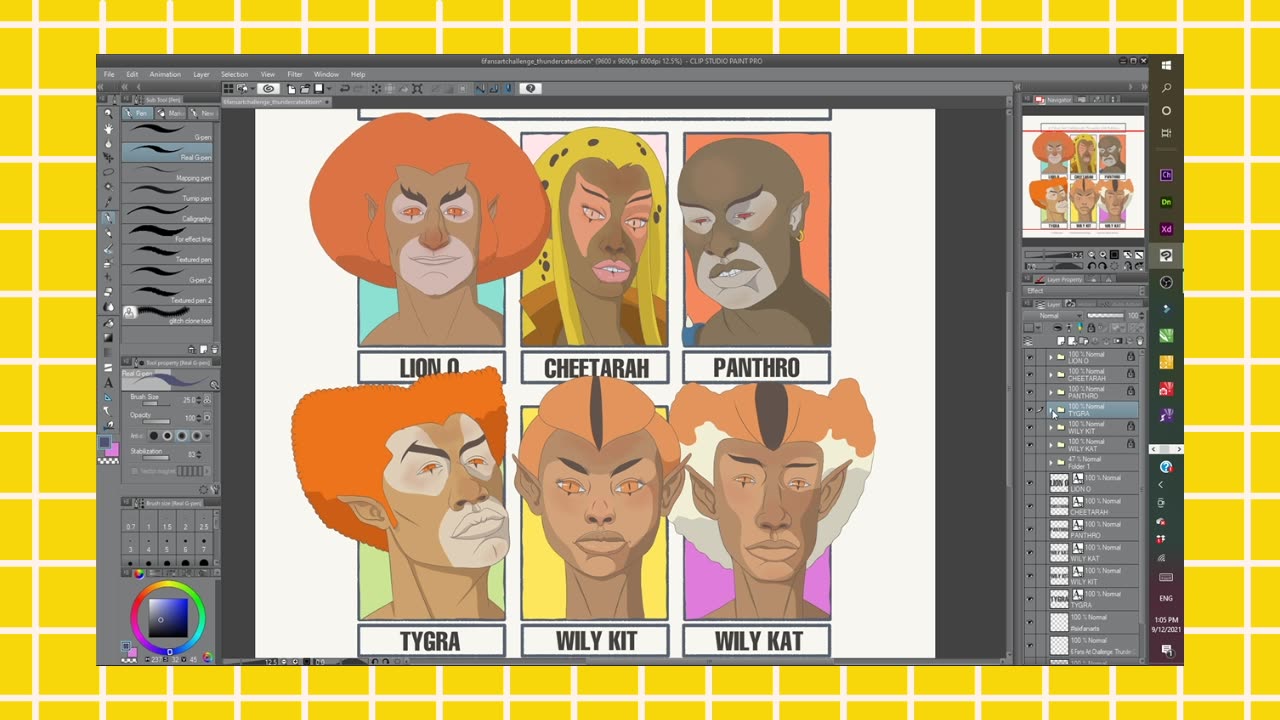This screenshot has width=1280, height=720.
Task: Hide the LION O folder layer
Action: [x=1030, y=357]
